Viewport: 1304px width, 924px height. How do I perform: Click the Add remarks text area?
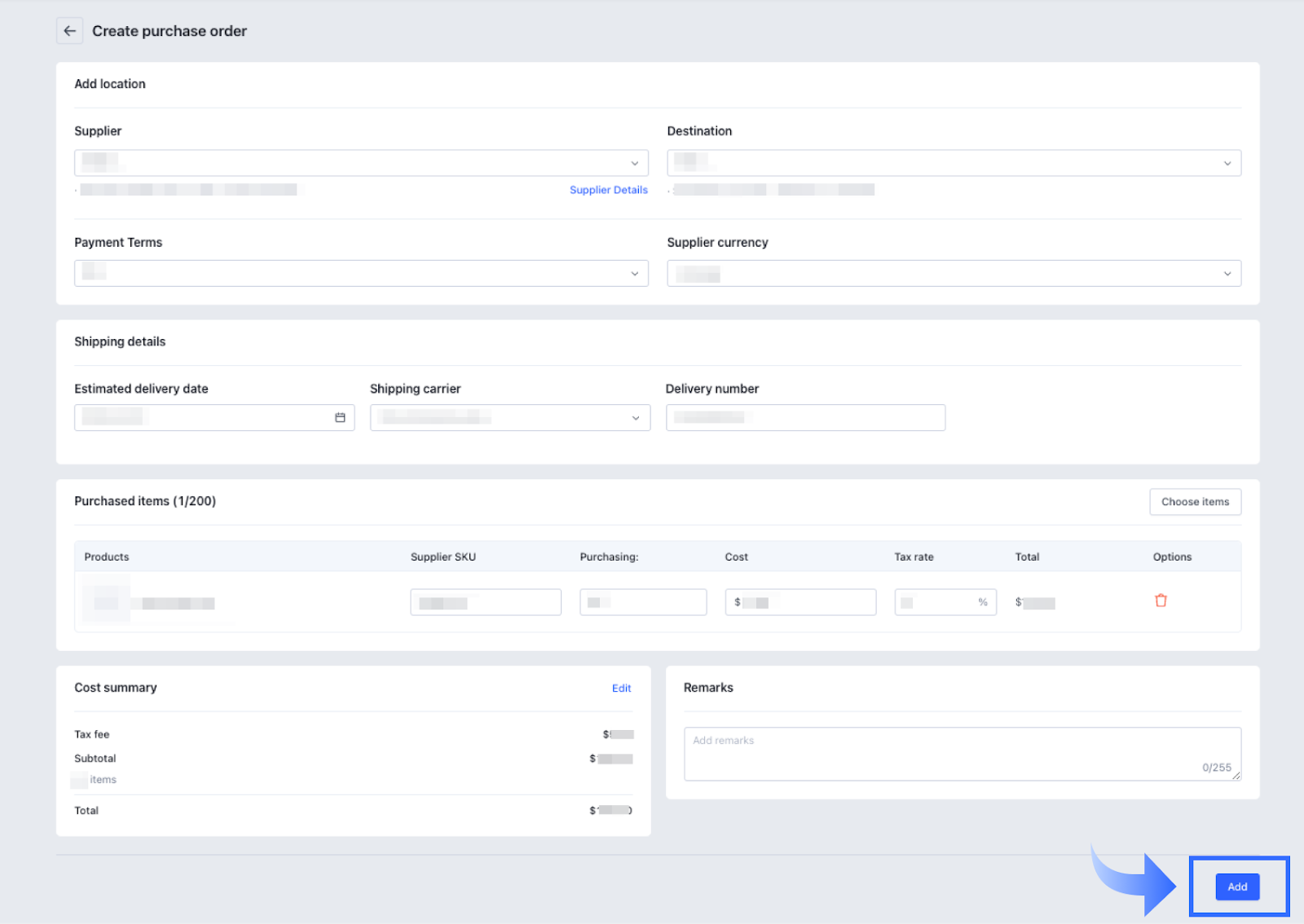(x=962, y=754)
